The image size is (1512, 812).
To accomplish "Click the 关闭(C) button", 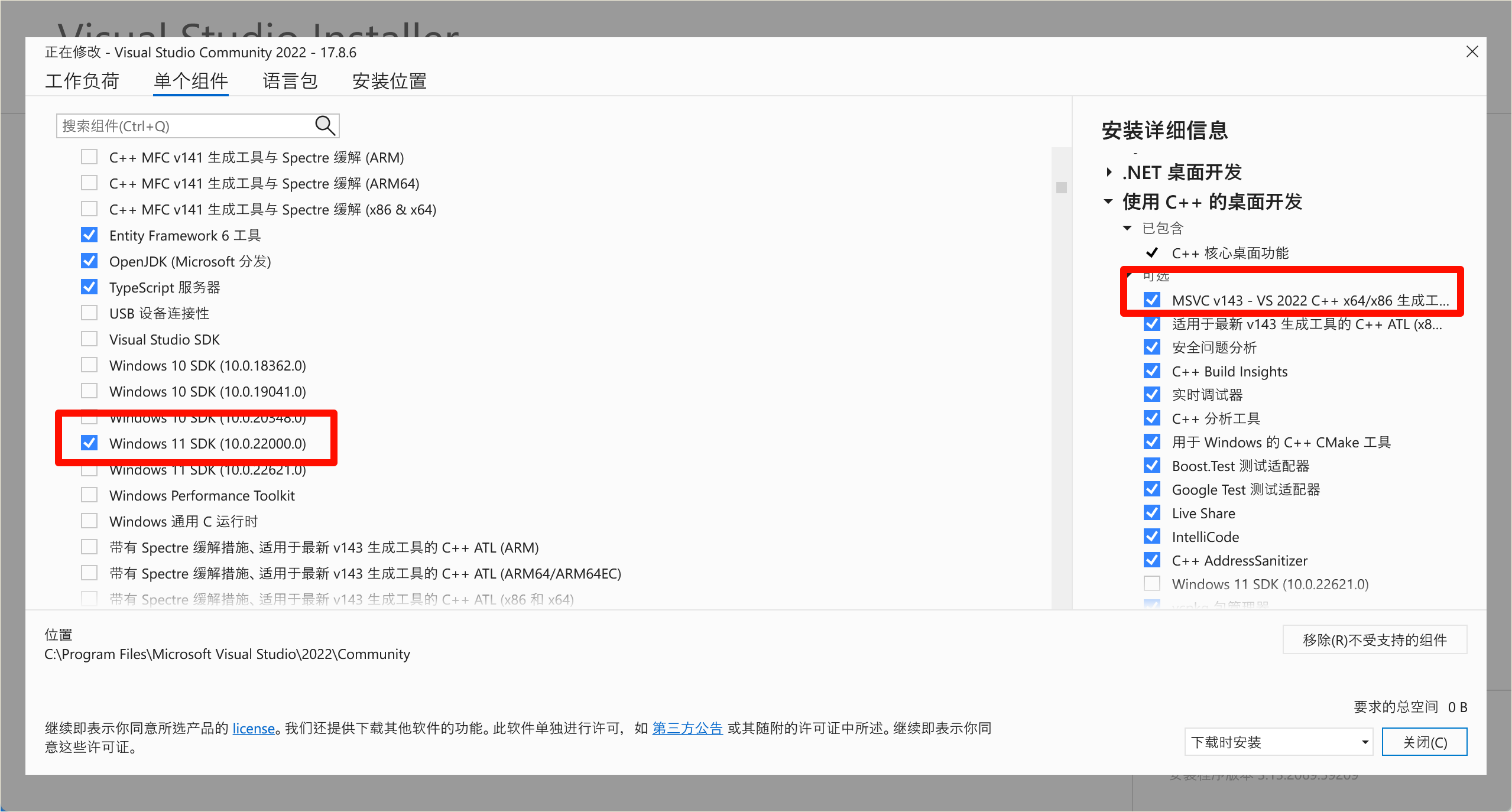I will pos(1425,742).
